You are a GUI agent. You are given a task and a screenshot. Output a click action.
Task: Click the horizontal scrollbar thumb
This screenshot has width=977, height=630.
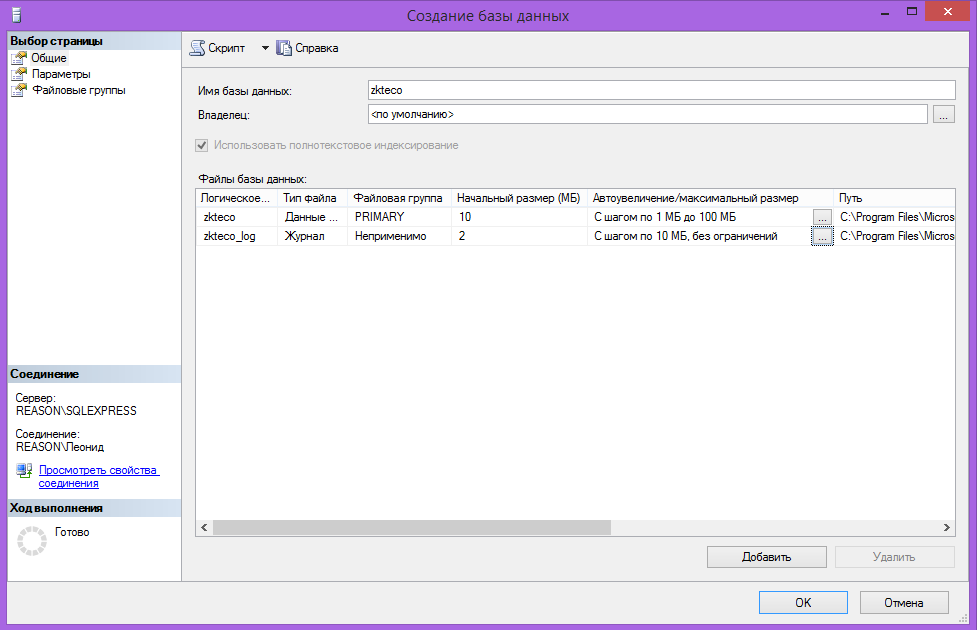(x=412, y=528)
